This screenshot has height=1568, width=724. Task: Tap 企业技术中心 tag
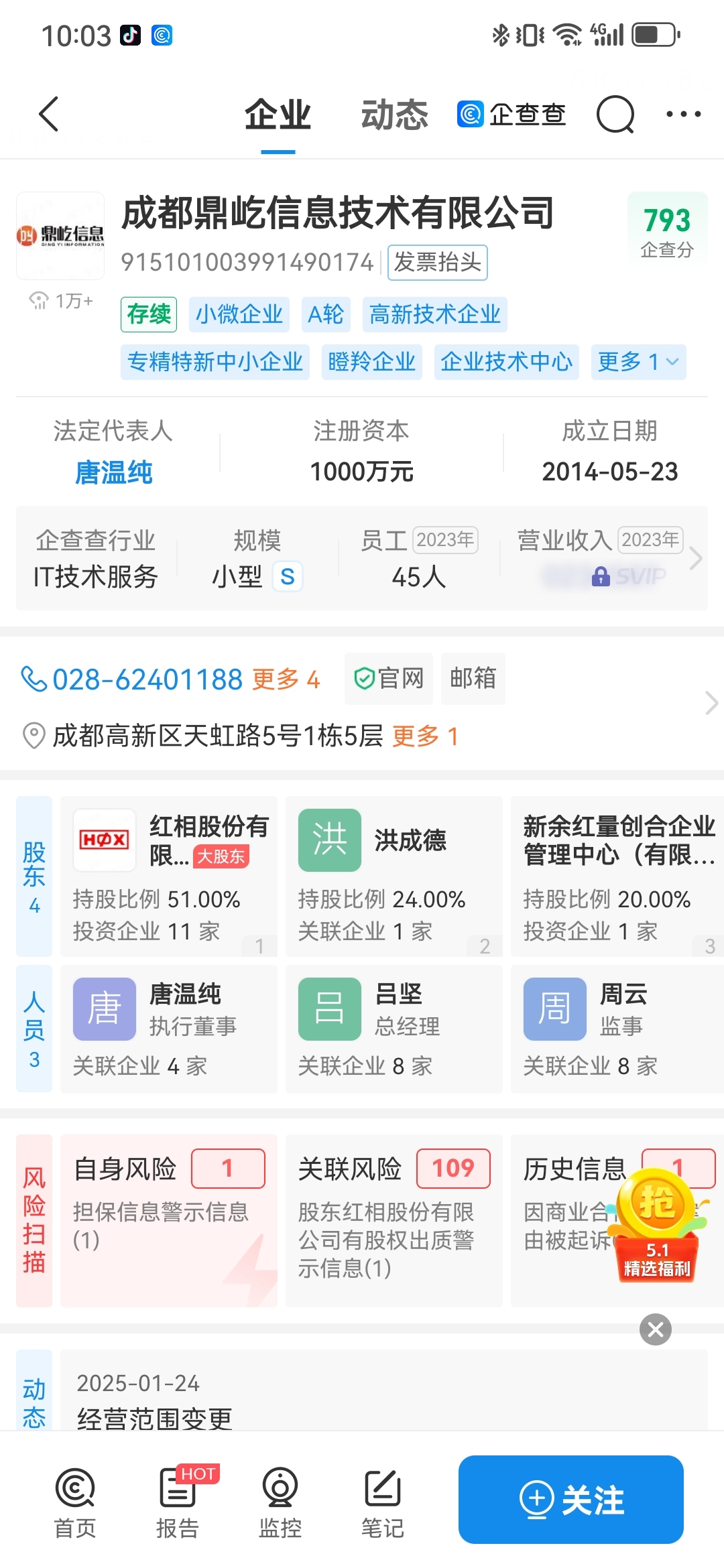507,362
